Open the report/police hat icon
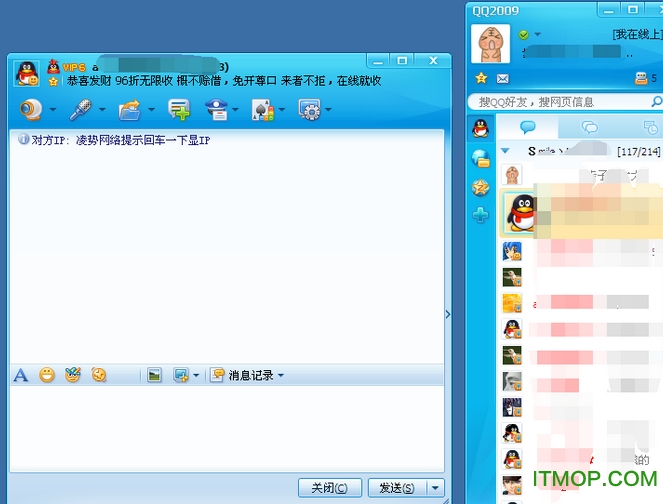 click(216, 110)
